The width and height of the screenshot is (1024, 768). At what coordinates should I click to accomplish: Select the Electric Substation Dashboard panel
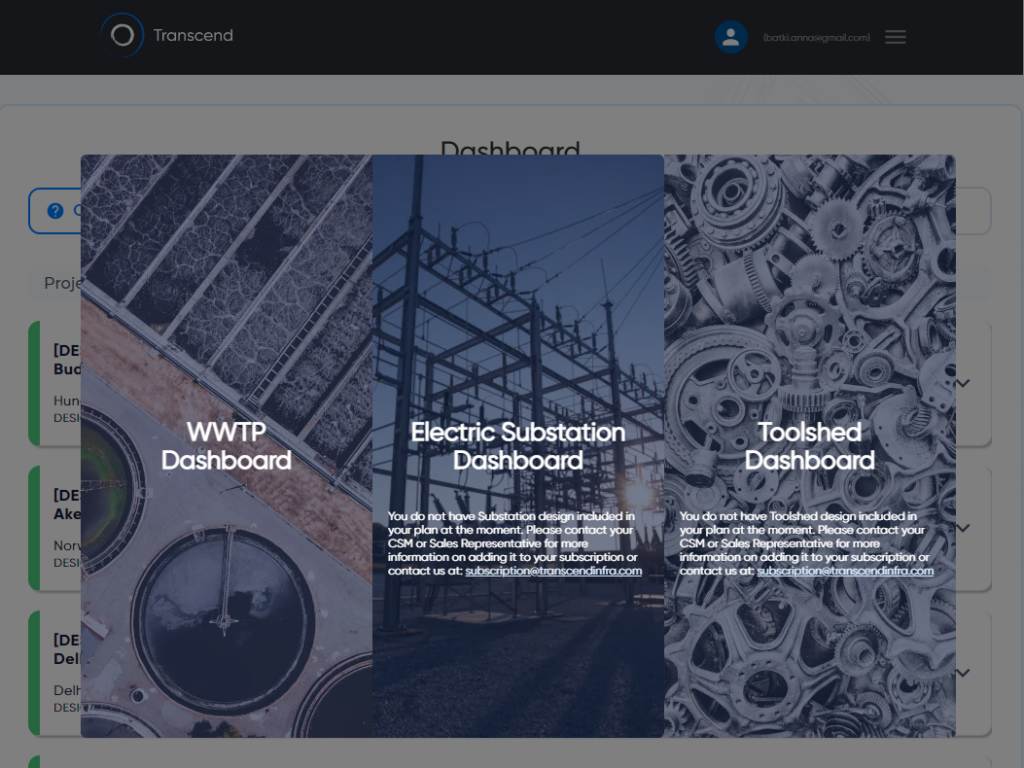518,446
